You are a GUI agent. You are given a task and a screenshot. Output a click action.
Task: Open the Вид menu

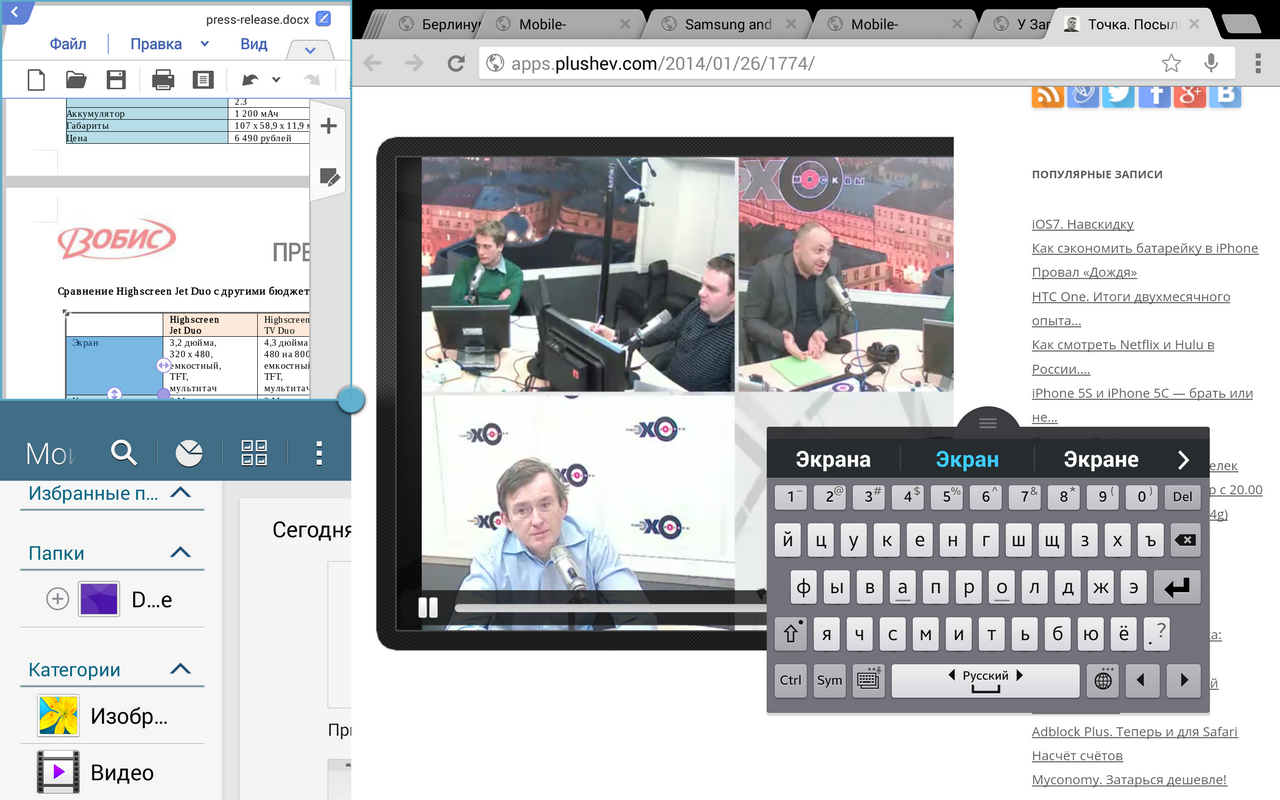click(x=254, y=44)
